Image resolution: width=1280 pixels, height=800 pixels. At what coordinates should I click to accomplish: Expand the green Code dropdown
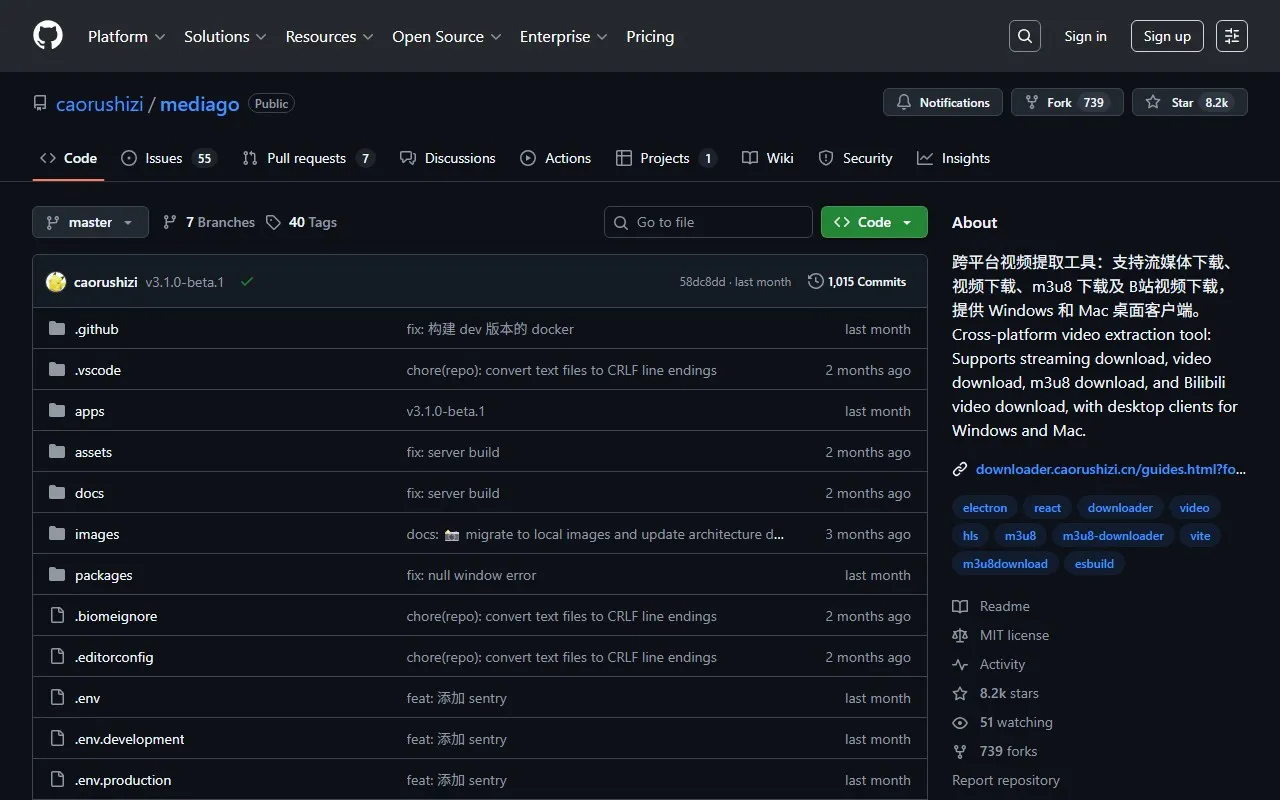(x=873, y=222)
